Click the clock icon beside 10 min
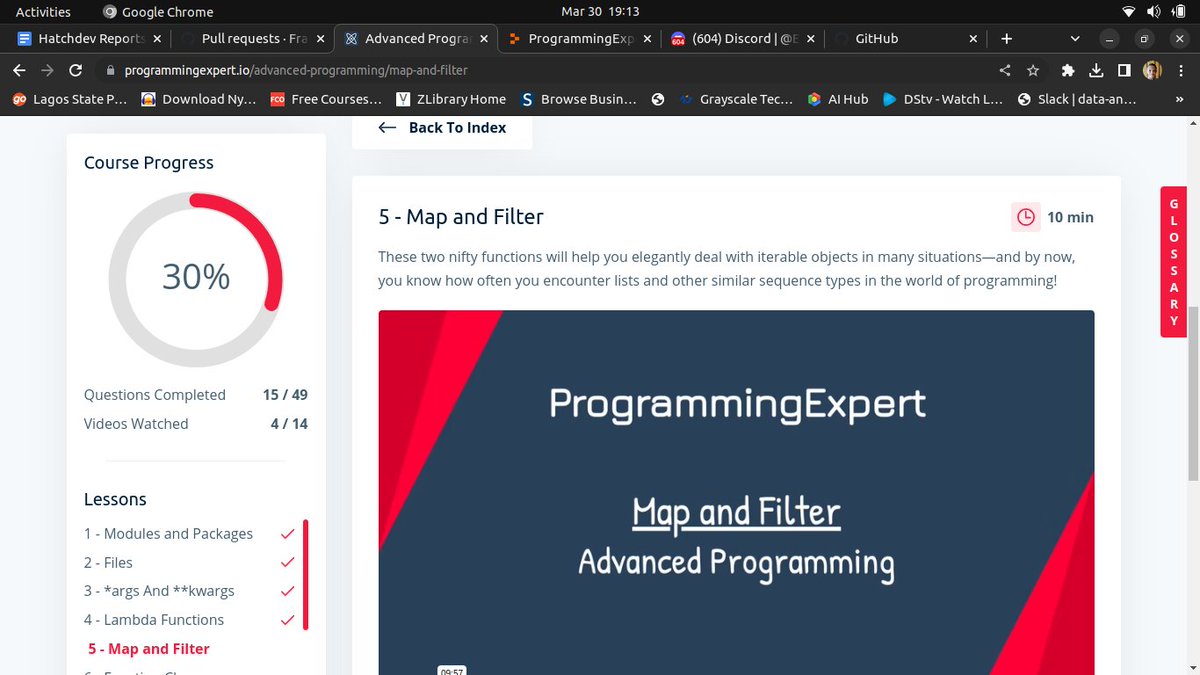This screenshot has height=675, width=1200. (x=1025, y=217)
